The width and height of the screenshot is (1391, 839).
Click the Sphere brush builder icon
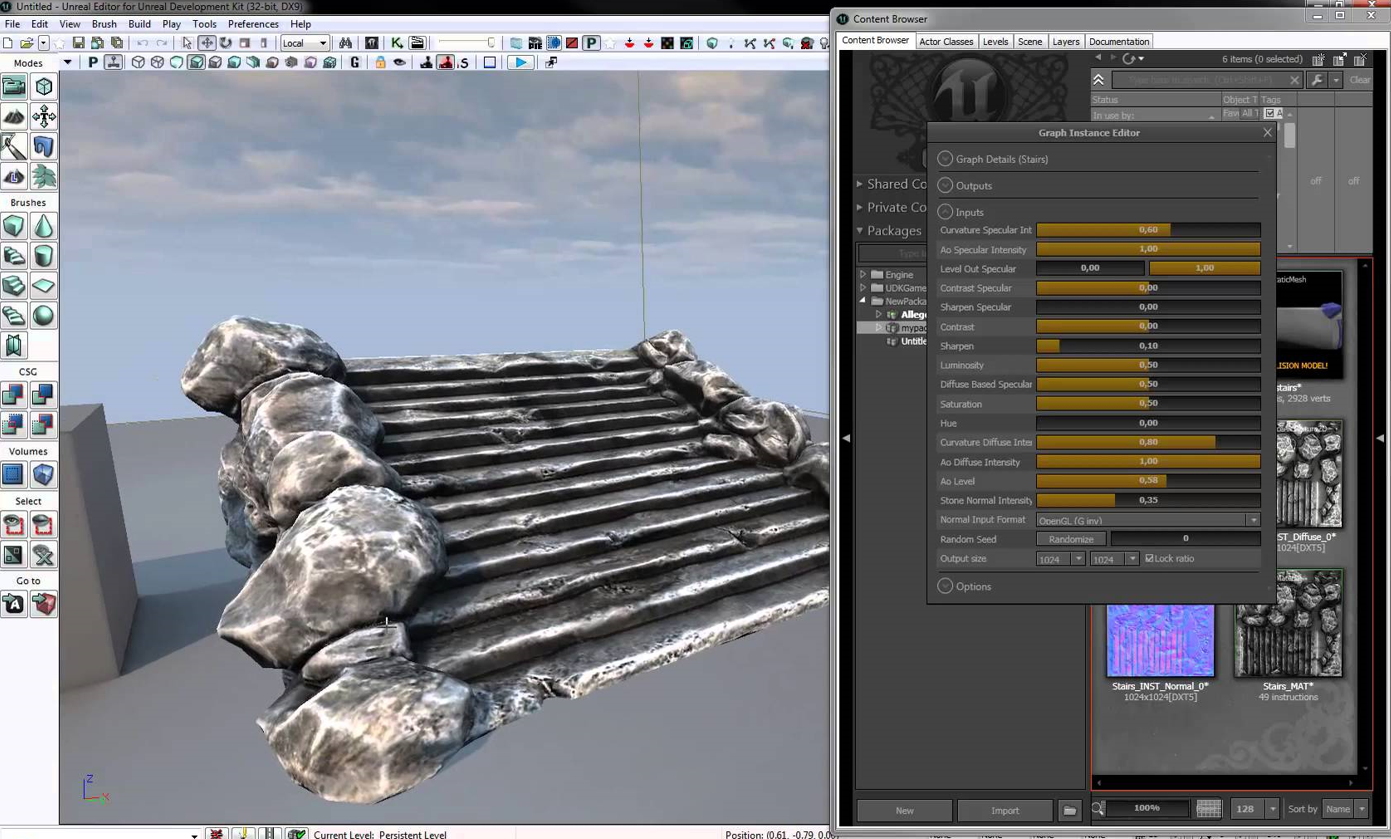pyautogui.click(x=43, y=316)
